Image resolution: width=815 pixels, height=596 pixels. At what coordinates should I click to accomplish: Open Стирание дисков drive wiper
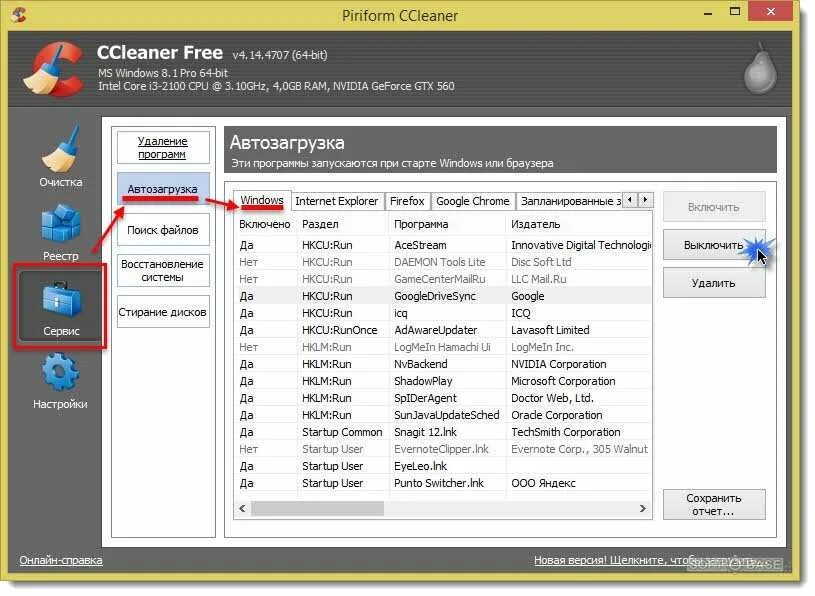click(x=163, y=312)
